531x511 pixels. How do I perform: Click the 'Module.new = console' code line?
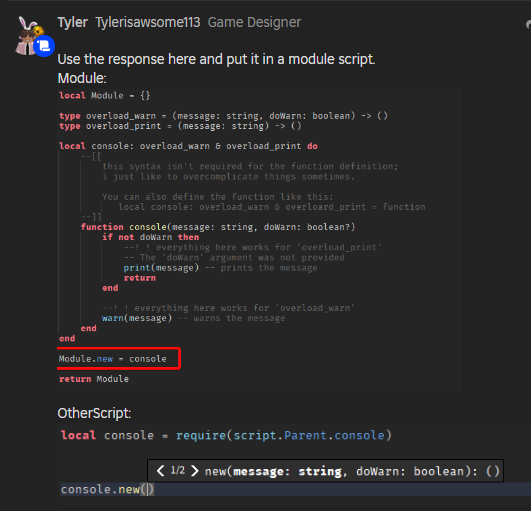(x=112, y=359)
